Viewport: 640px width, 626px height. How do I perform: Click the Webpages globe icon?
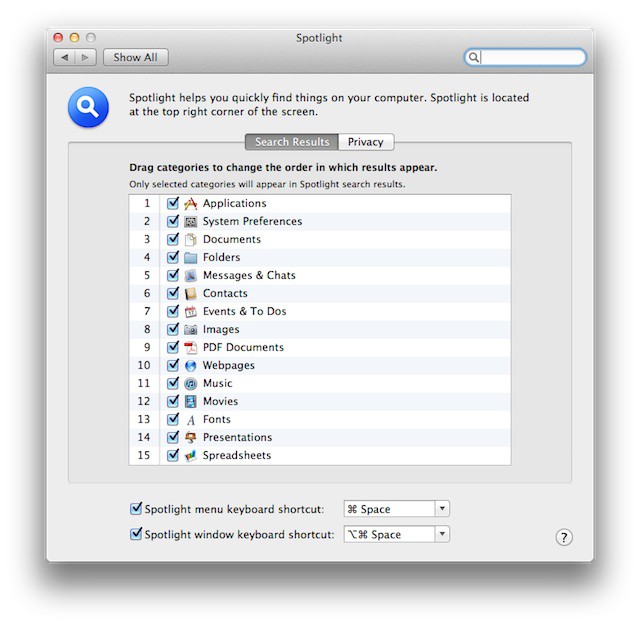point(191,365)
